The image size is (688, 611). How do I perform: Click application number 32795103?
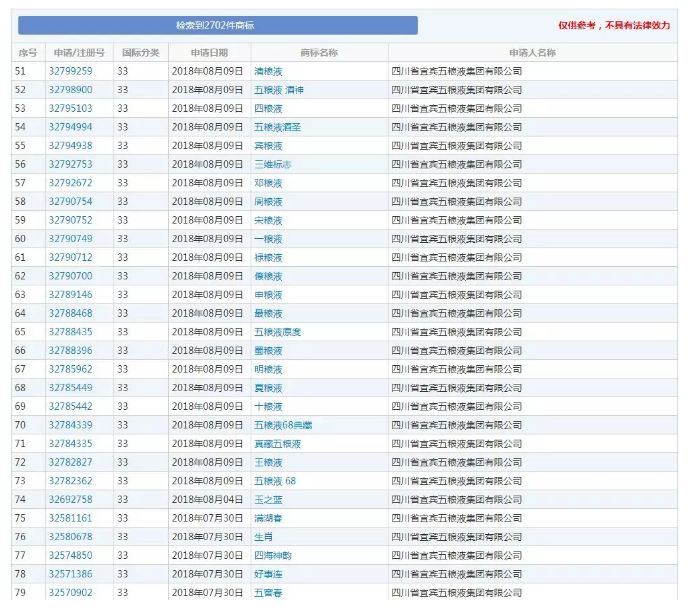[x=71, y=108]
